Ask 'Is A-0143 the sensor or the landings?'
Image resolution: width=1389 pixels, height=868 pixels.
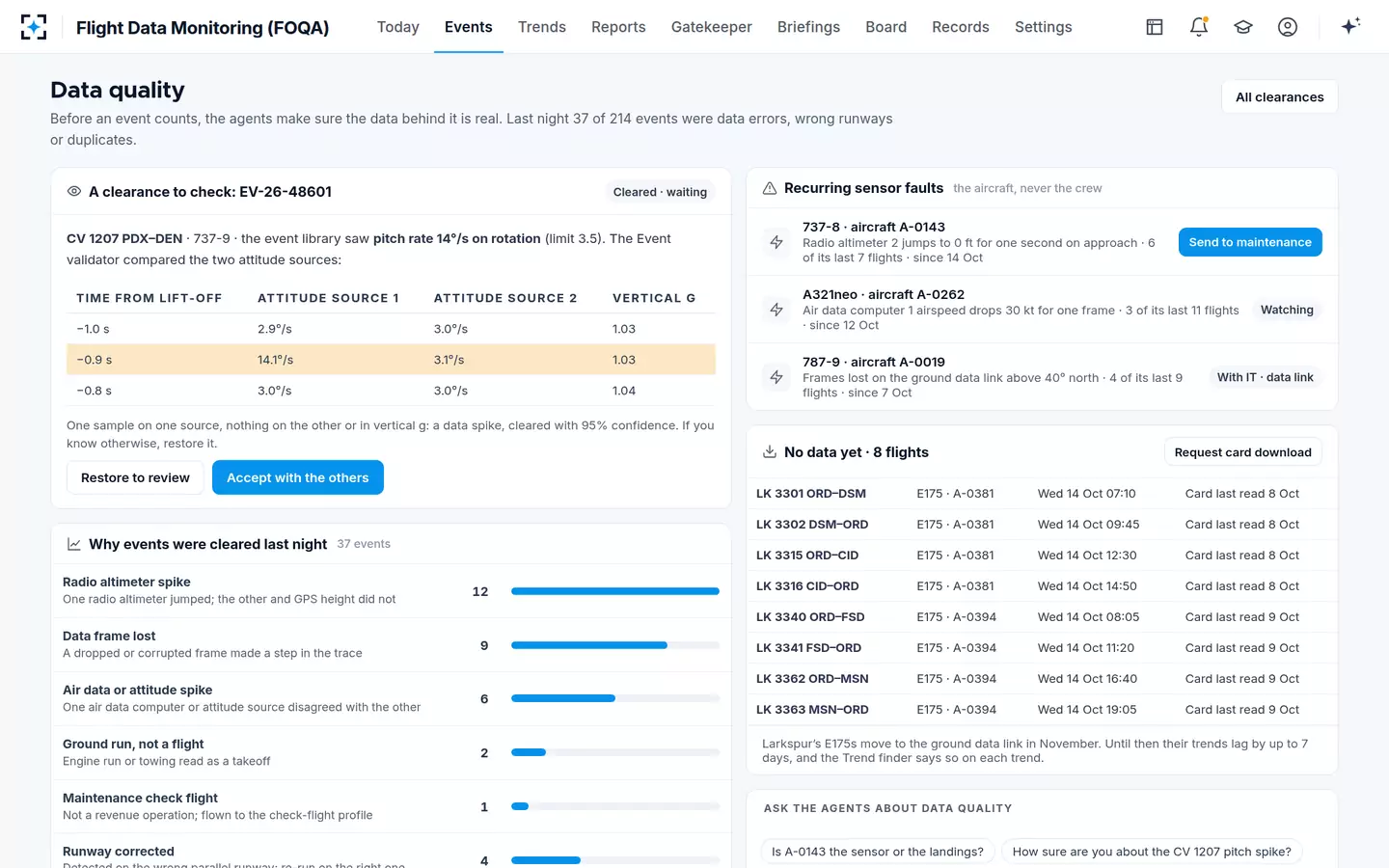(878, 852)
